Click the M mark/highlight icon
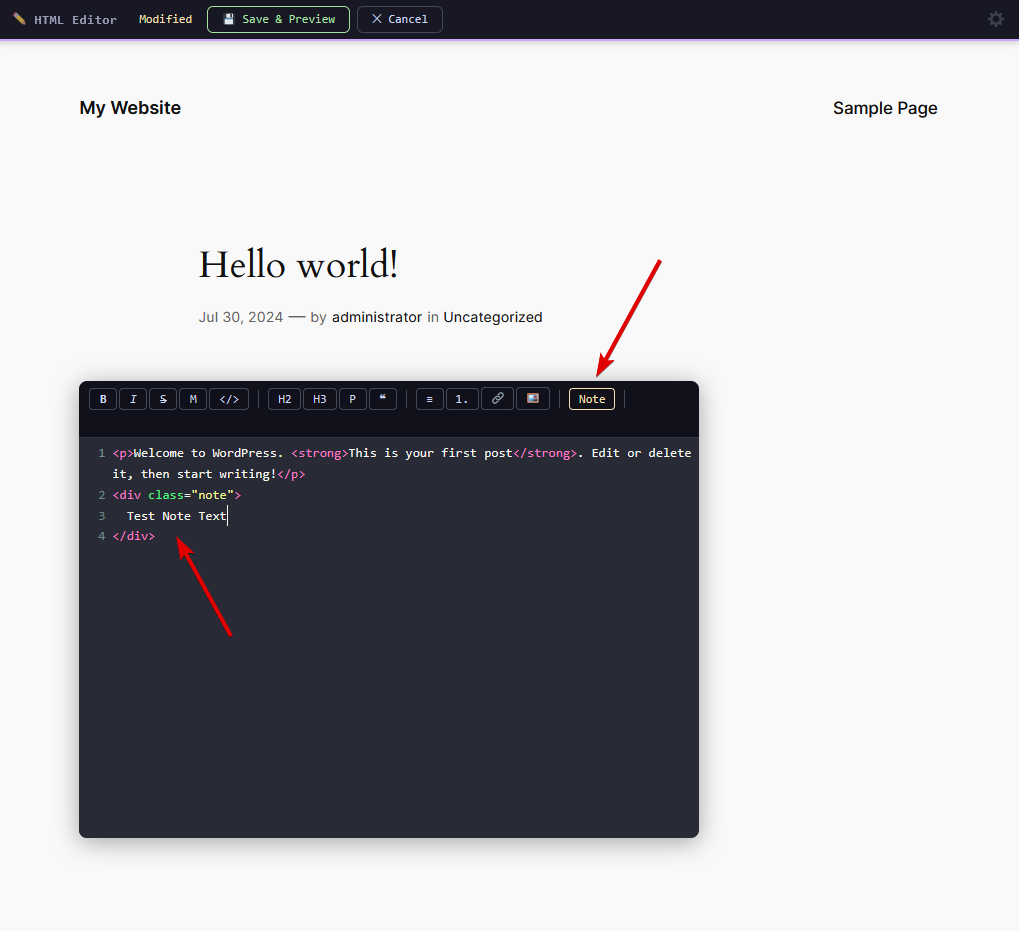The image size is (1019, 931). click(192, 398)
